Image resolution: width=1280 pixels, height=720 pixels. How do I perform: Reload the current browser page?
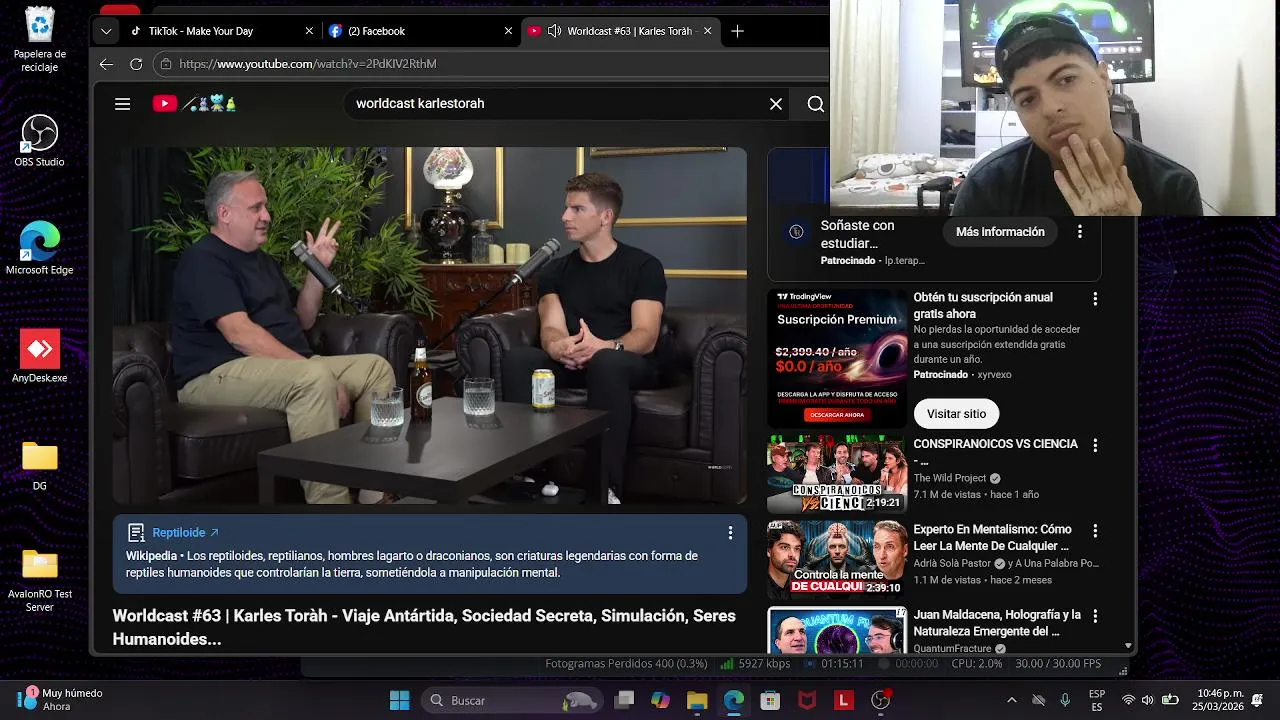point(136,64)
